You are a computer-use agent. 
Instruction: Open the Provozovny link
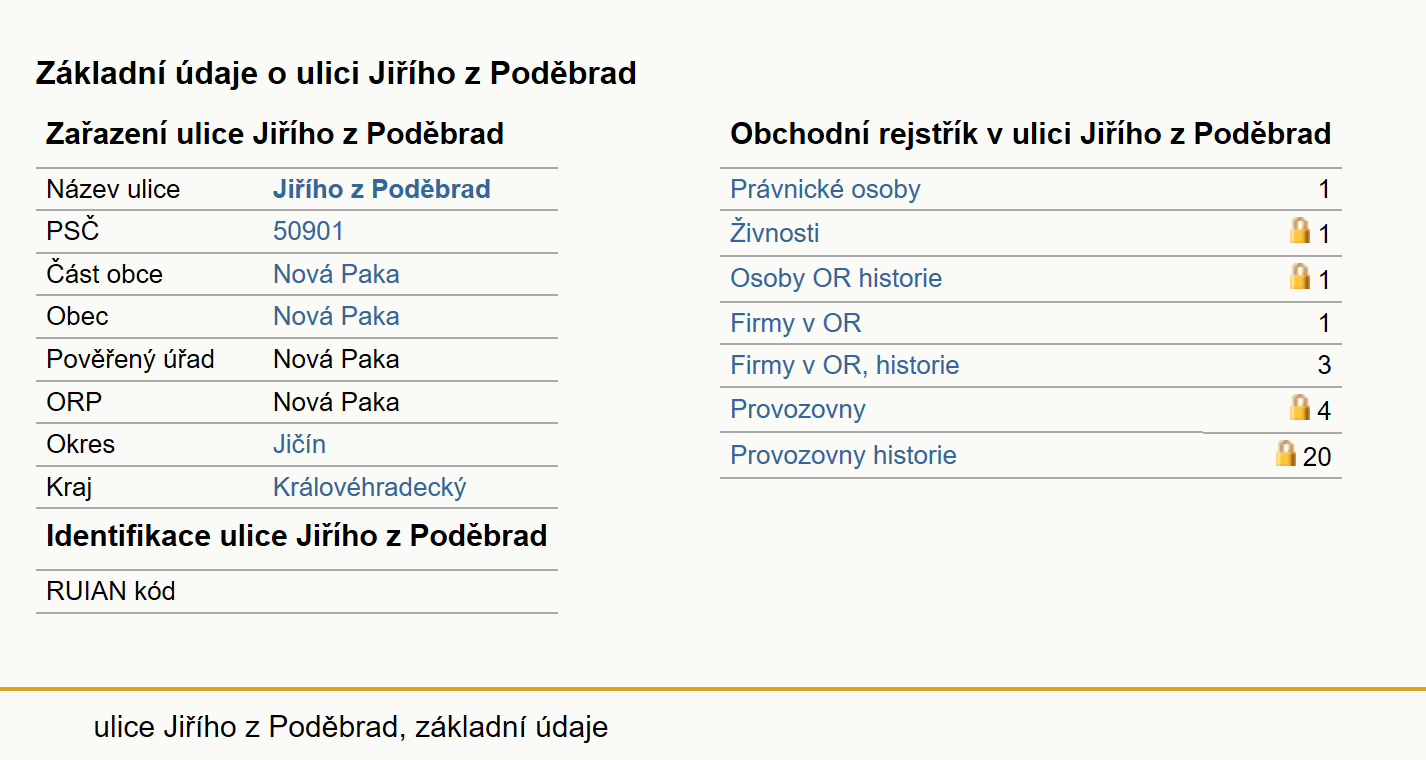click(798, 409)
